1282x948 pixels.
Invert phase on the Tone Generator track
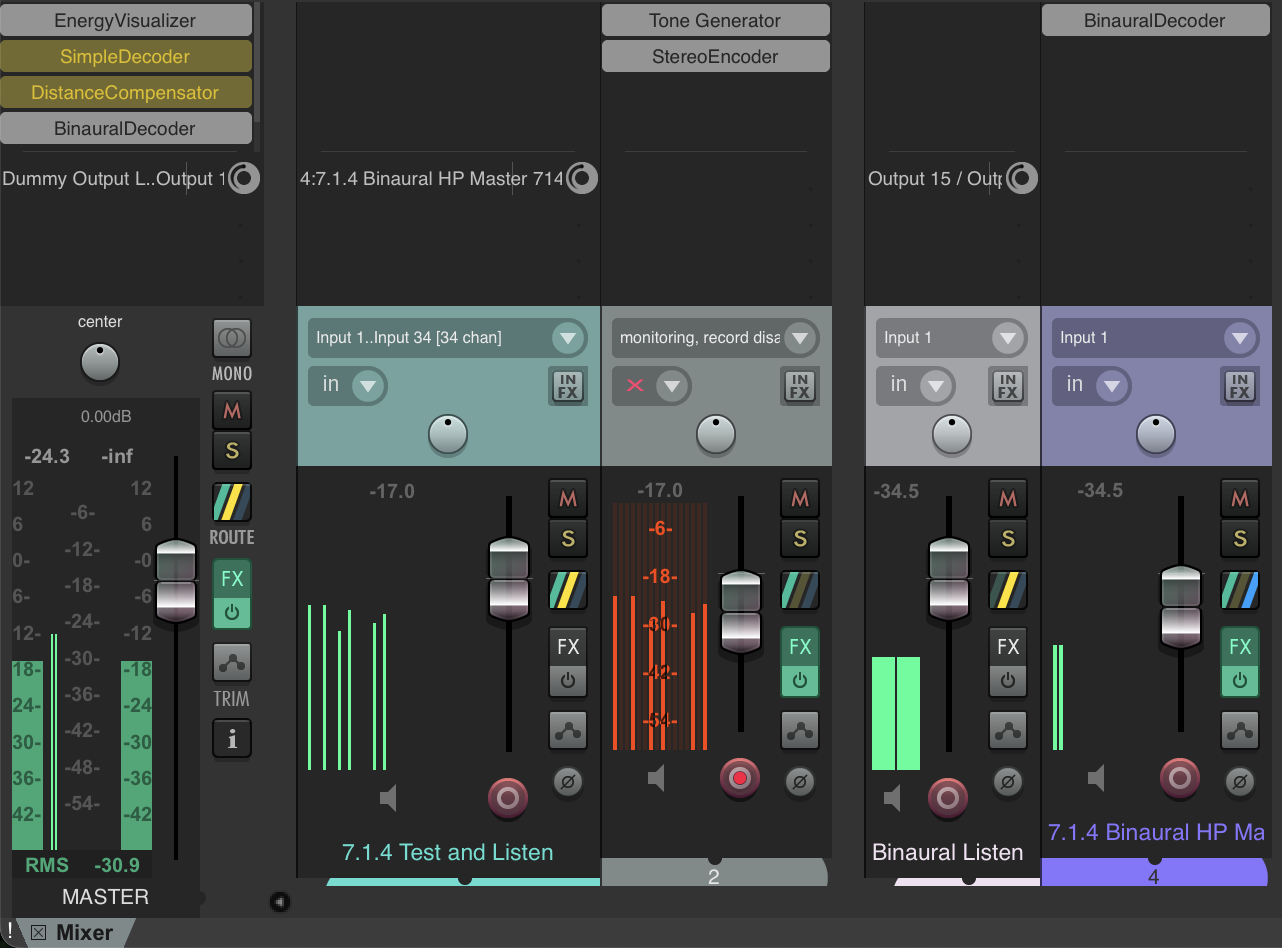799,780
